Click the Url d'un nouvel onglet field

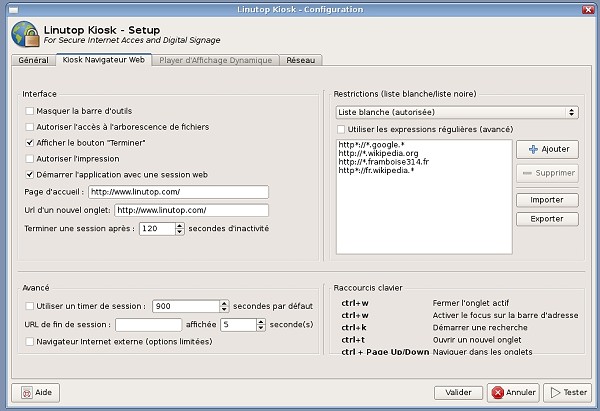click(x=191, y=210)
